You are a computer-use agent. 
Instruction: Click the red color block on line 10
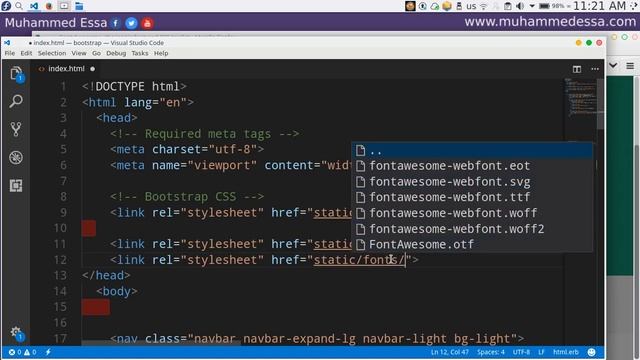pyautogui.click(x=89, y=228)
